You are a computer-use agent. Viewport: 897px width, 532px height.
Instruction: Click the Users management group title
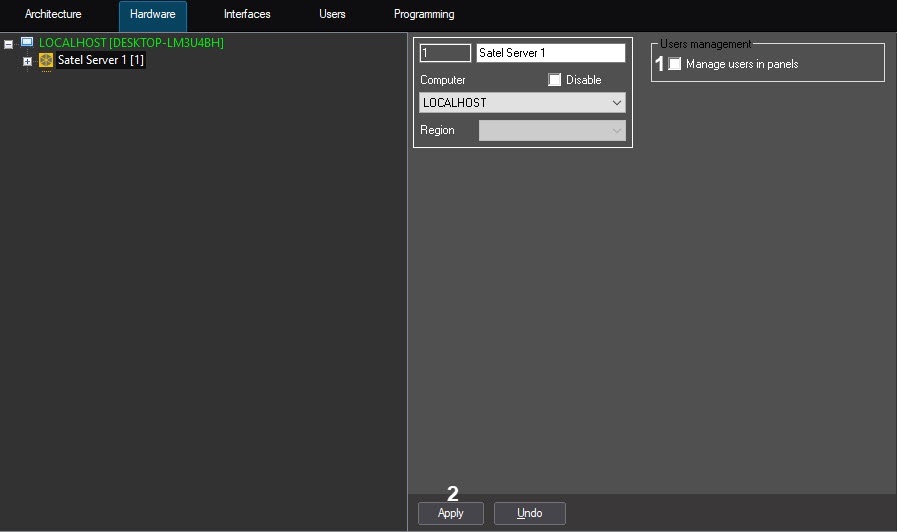705,44
